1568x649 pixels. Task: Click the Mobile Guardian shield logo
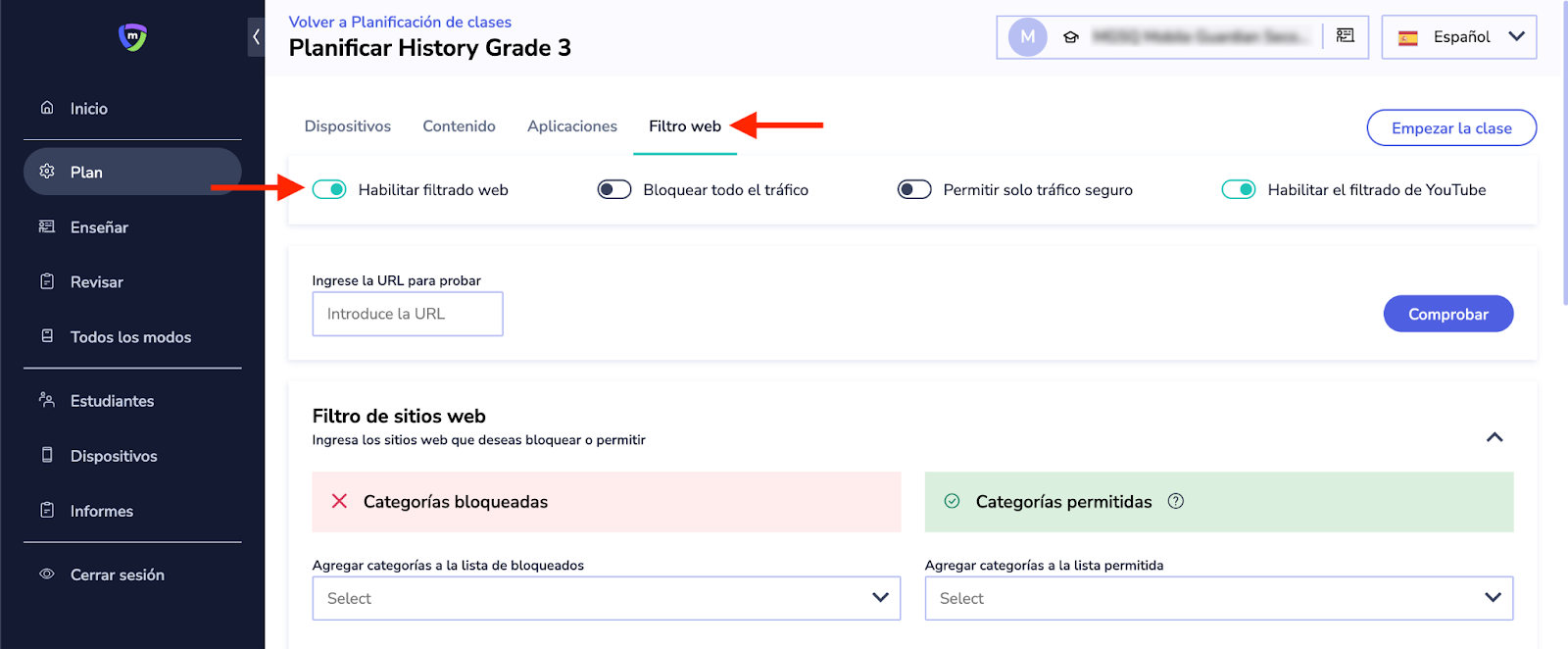pos(132,37)
